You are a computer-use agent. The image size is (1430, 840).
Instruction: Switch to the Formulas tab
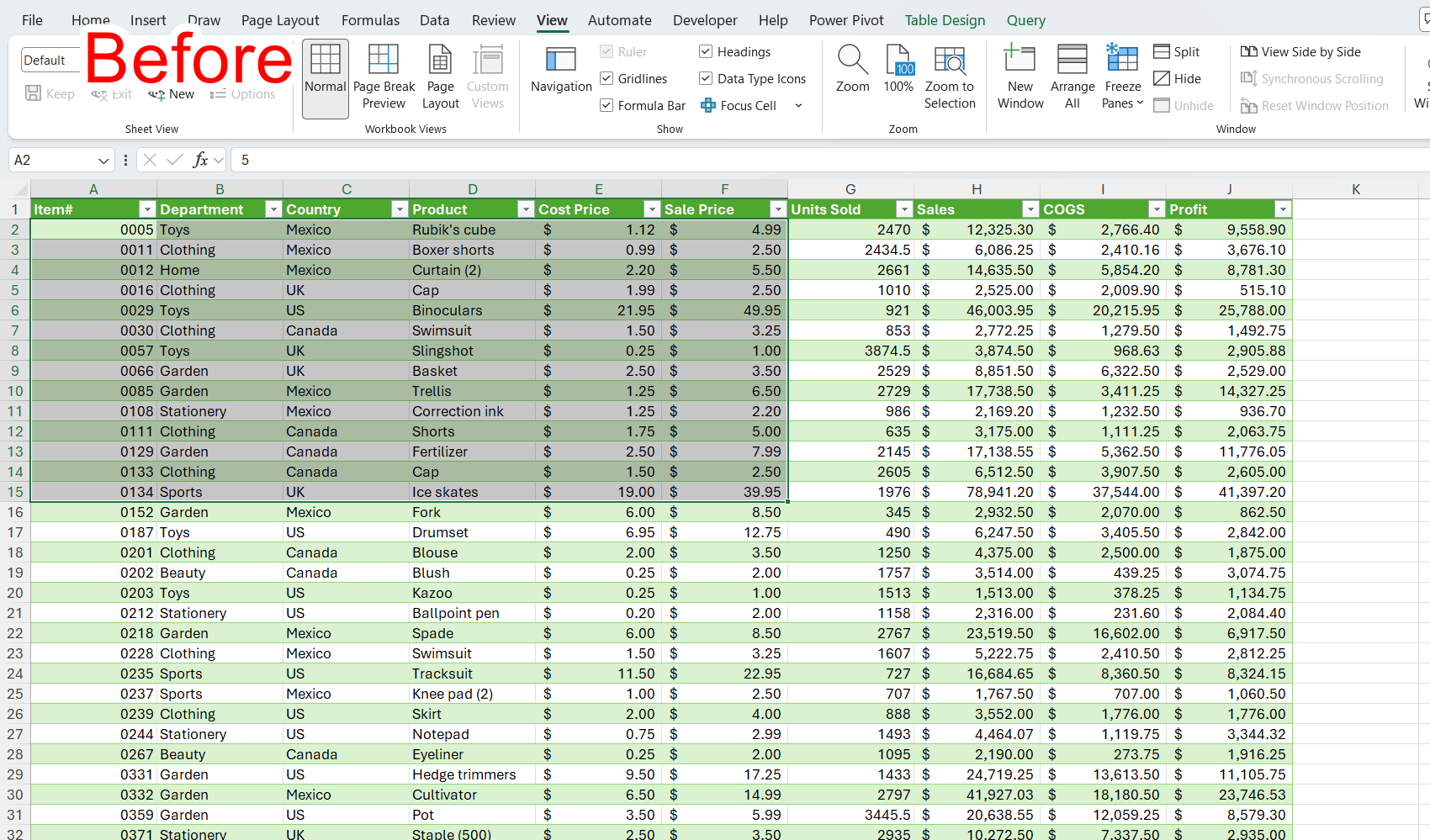pyautogui.click(x=370, y=20)
